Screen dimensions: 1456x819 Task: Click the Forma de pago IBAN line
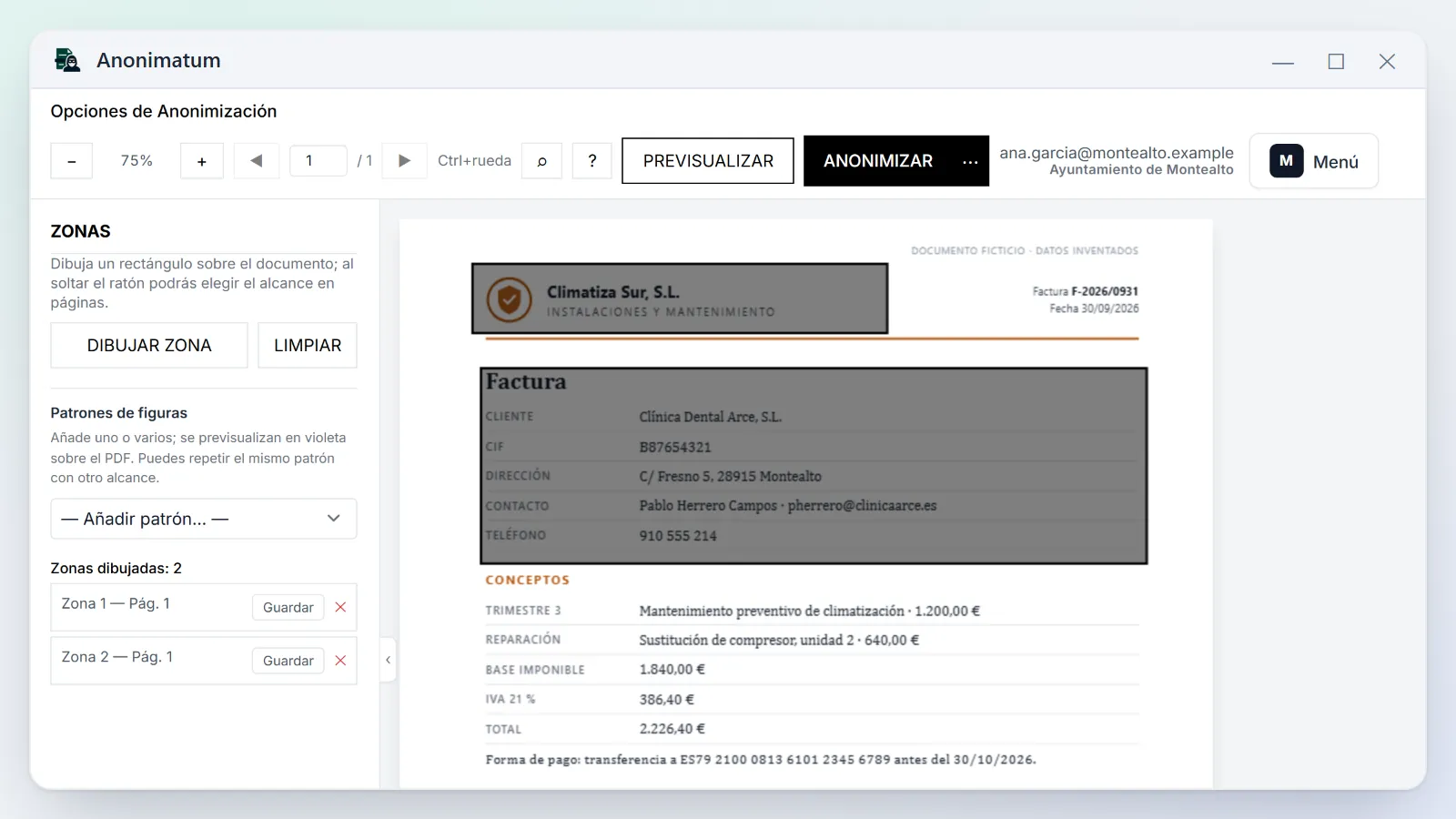(761, 760)
